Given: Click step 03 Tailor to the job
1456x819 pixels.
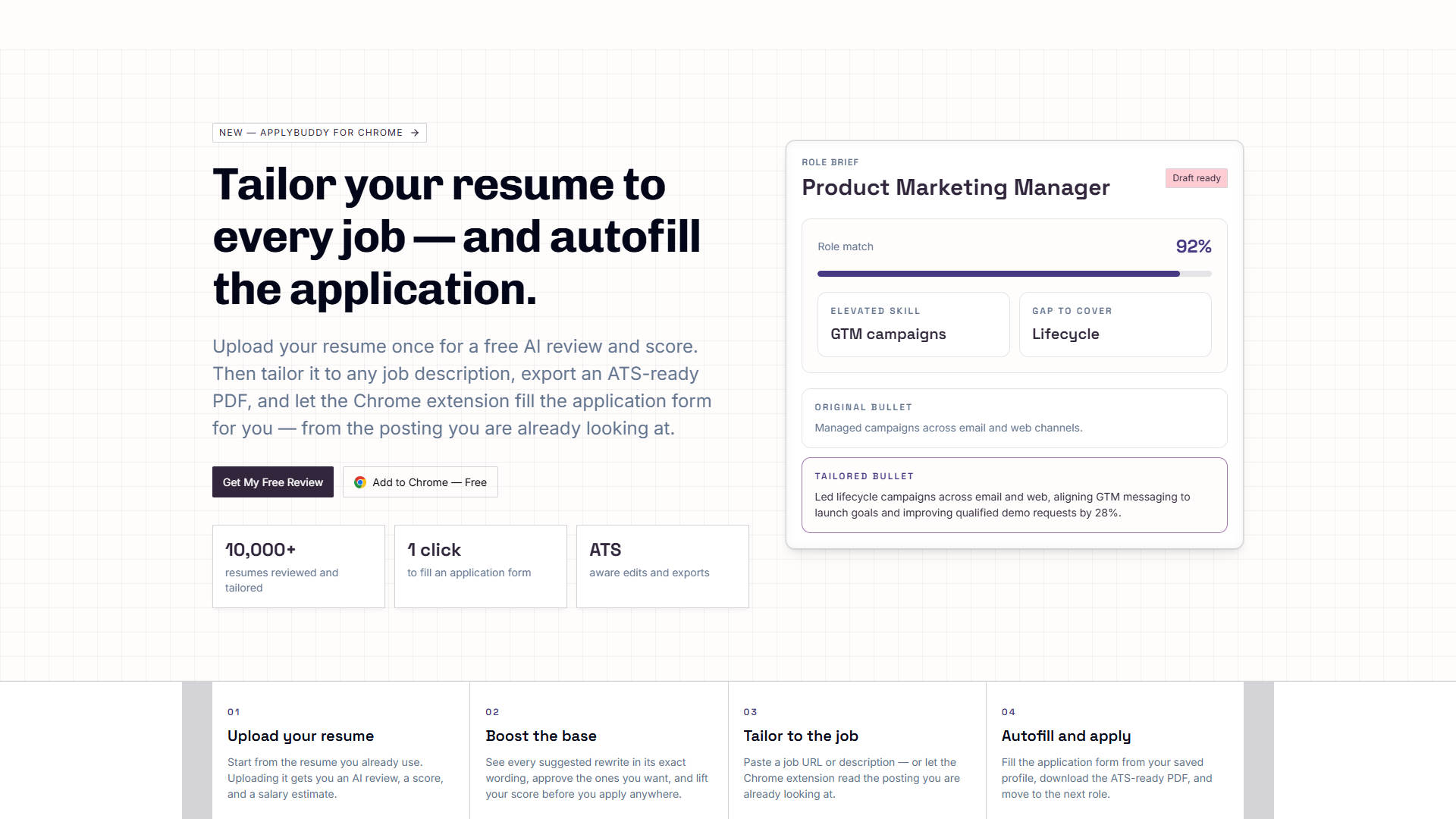Looking at the screenshot, I should pyautogui.click(x=857, y=751).
